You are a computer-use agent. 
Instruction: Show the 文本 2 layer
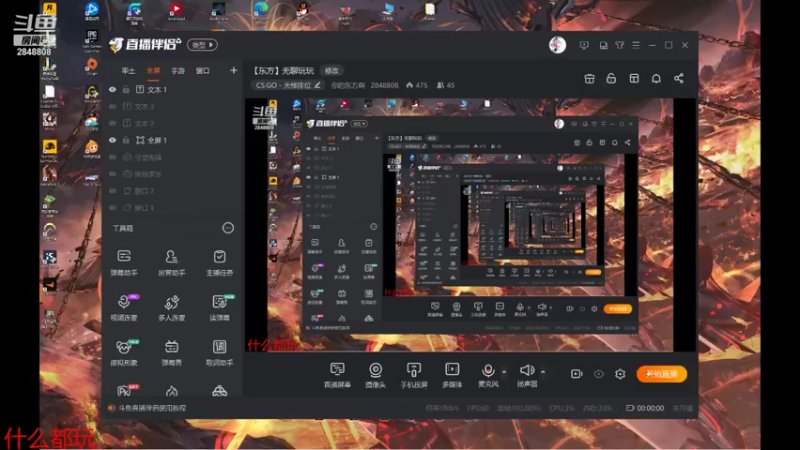tap(113, 123)
